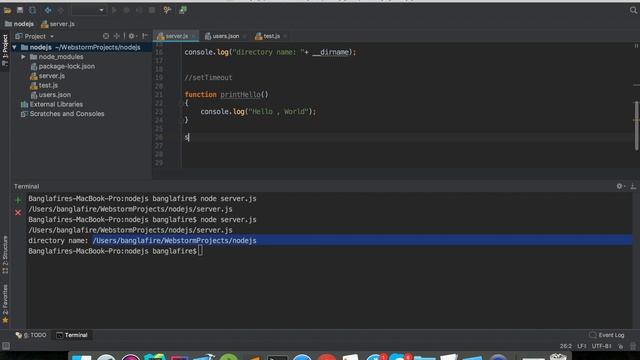Close the users.json editor tab

(244, 36)
